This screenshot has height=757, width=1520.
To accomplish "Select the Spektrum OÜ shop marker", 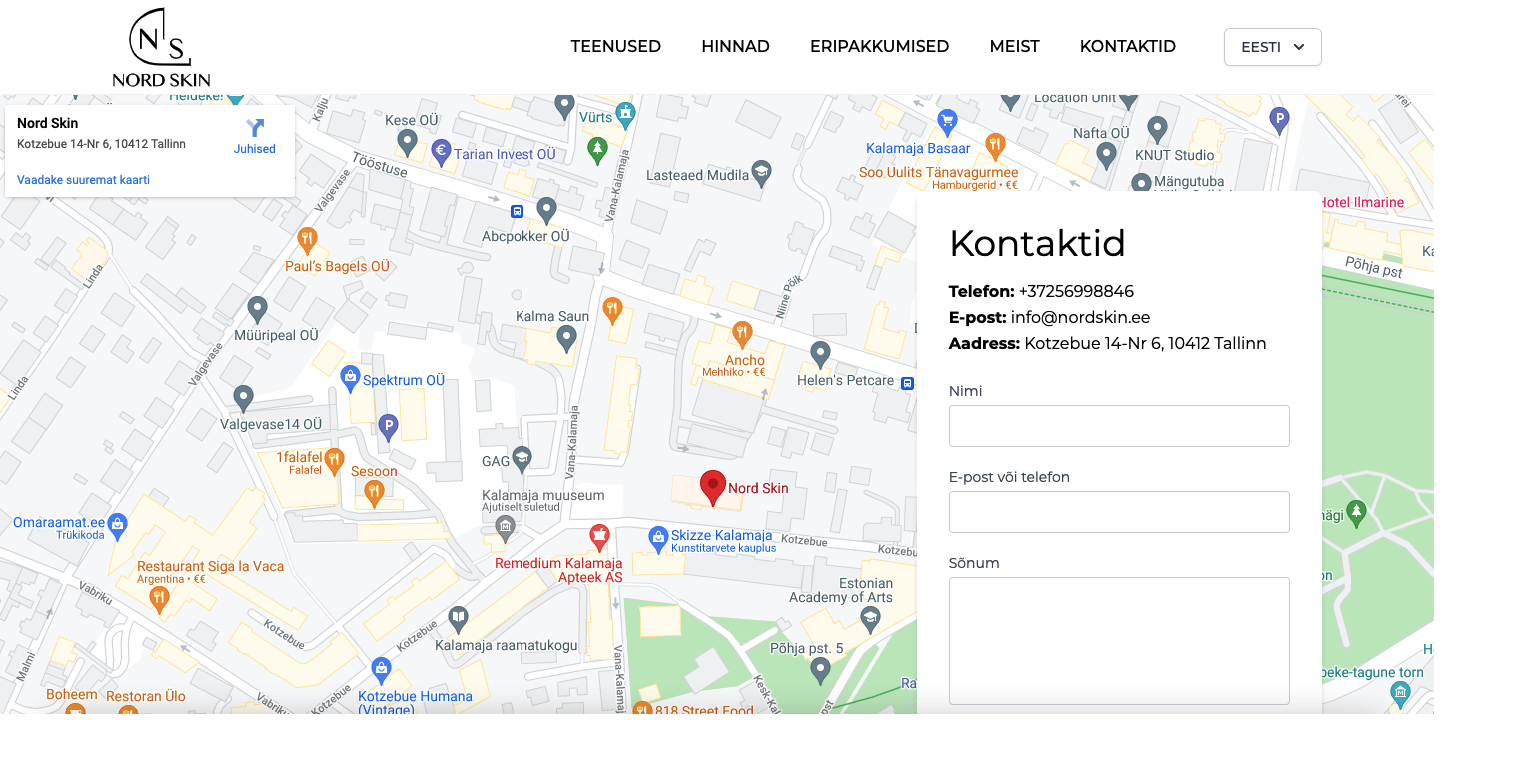I will (350, 377).
